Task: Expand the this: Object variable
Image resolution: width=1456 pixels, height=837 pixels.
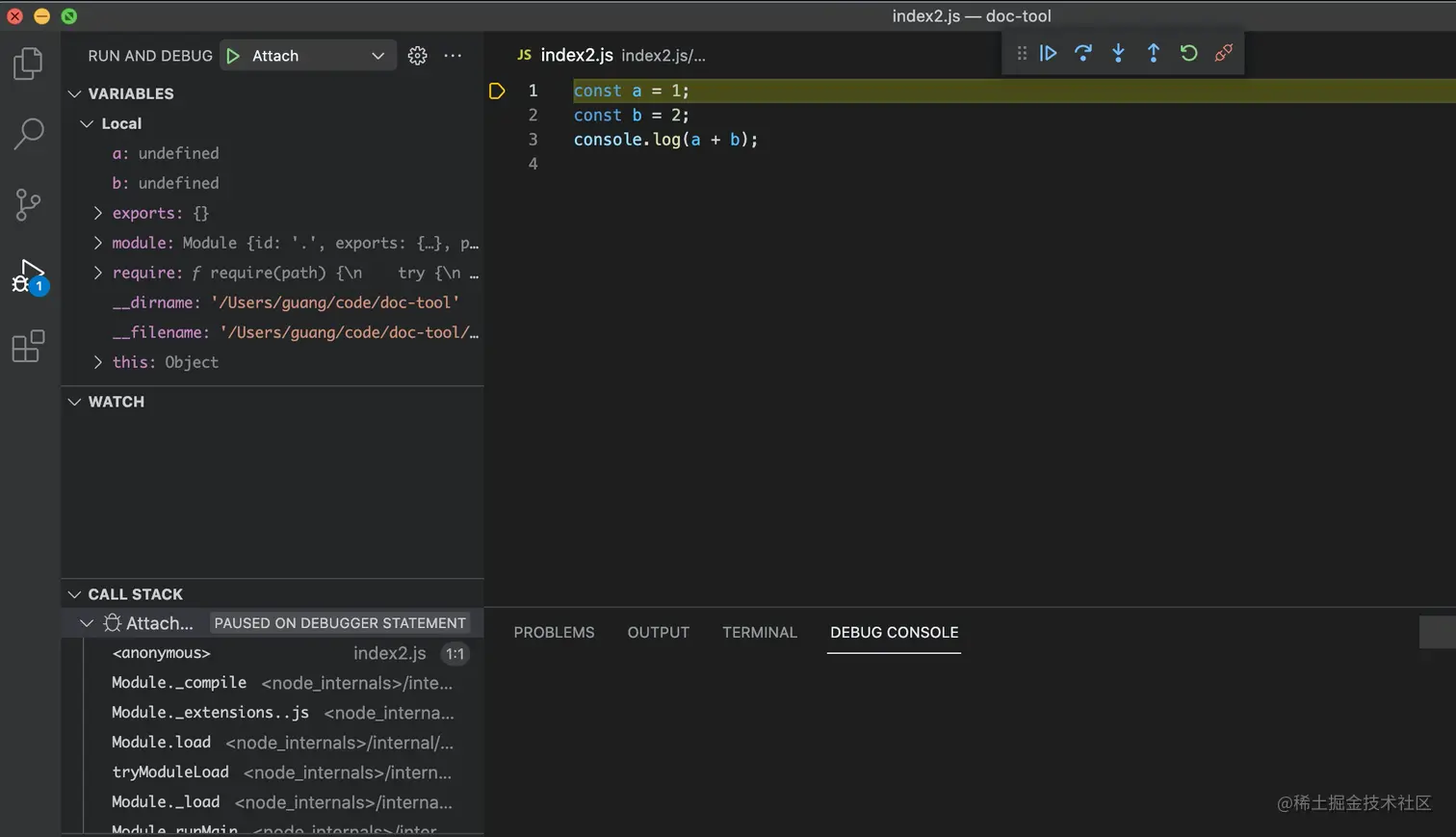Action: (97, 362)
